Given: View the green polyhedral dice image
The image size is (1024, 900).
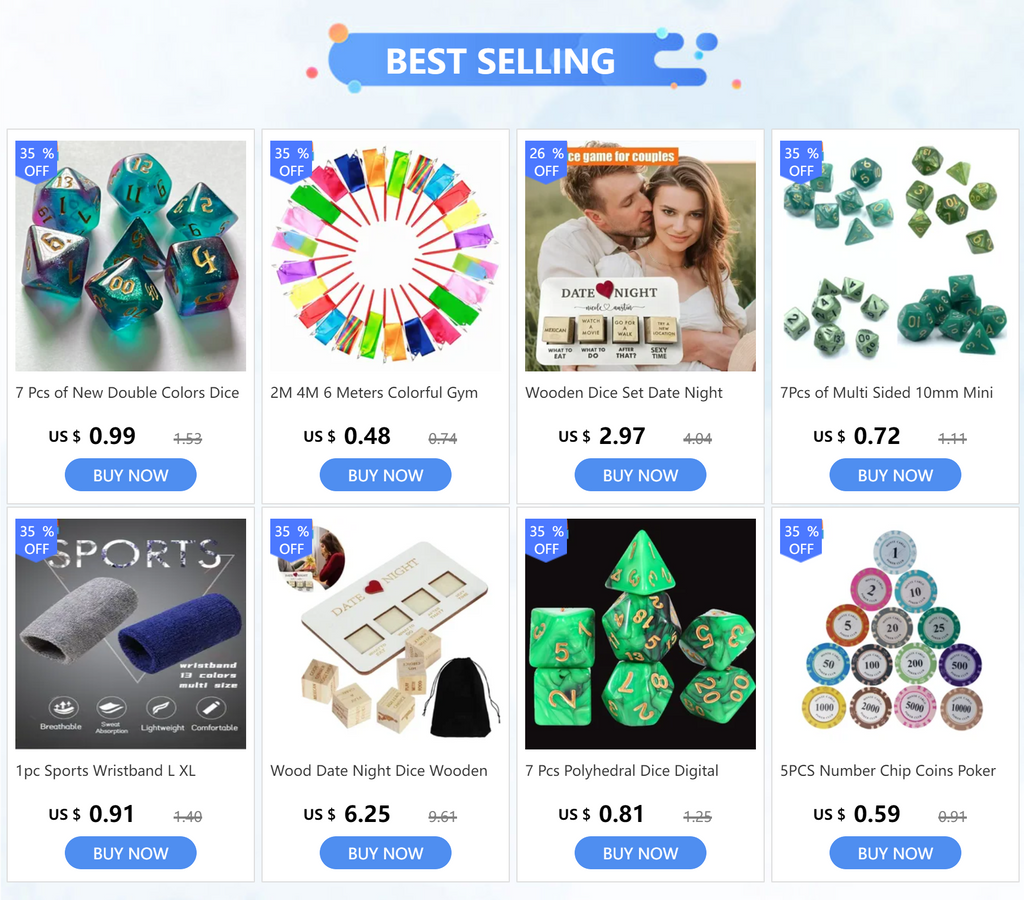Looking at the screenshot, I should point(640,634).
